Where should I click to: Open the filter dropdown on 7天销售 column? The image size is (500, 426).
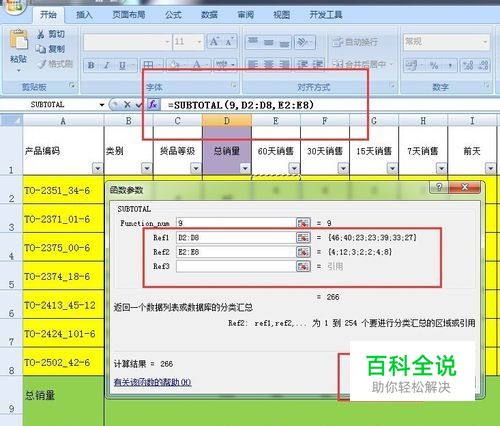tap(441, 168)
